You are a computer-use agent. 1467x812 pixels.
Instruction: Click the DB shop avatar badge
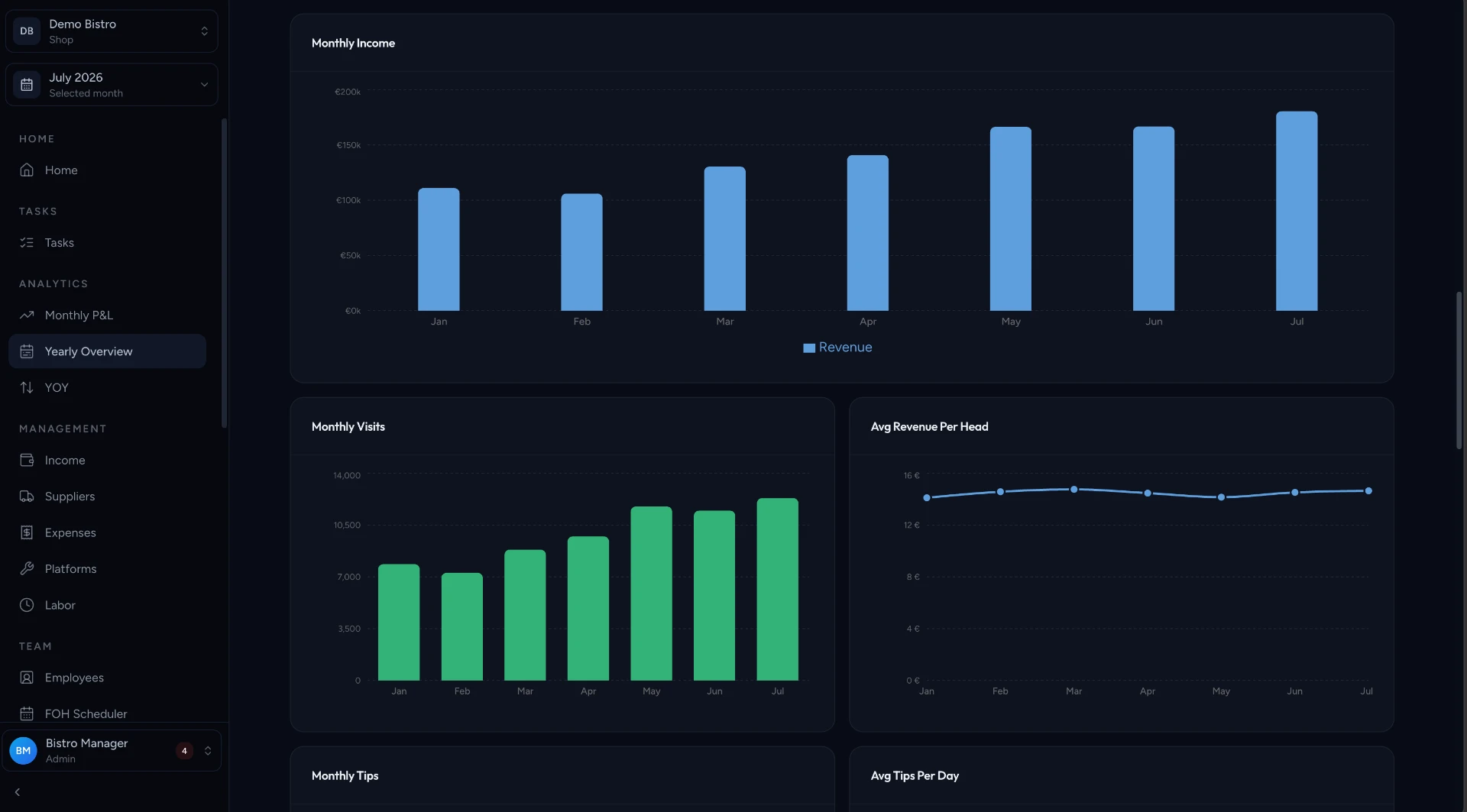point(27,31)
